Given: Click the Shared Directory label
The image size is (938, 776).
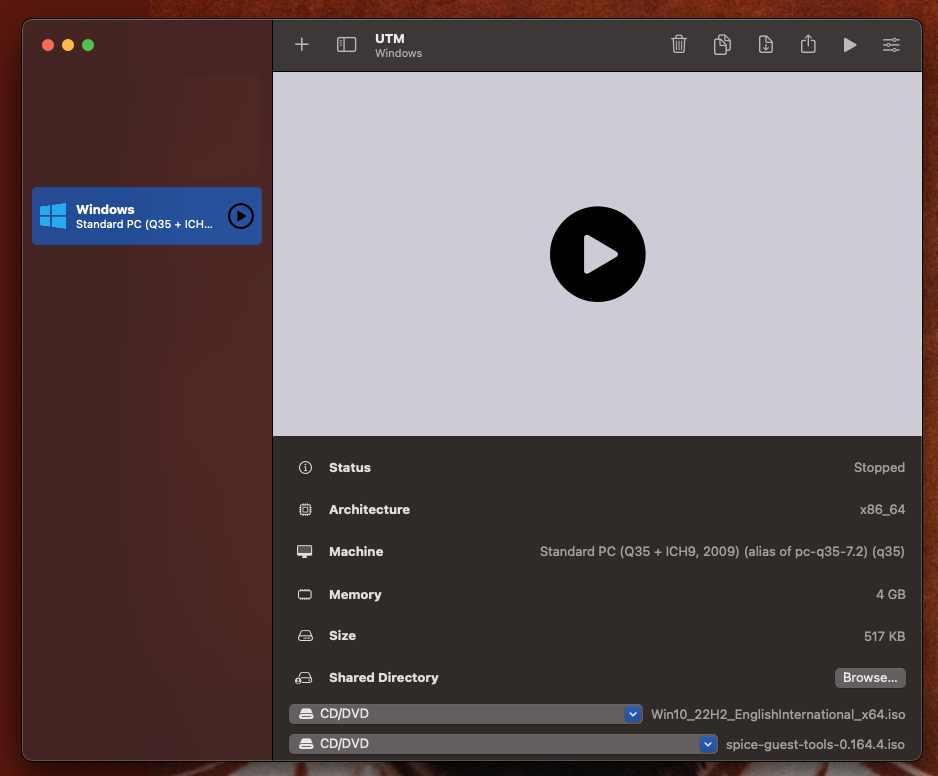Looking at the screenshot, I should (383, 677).
